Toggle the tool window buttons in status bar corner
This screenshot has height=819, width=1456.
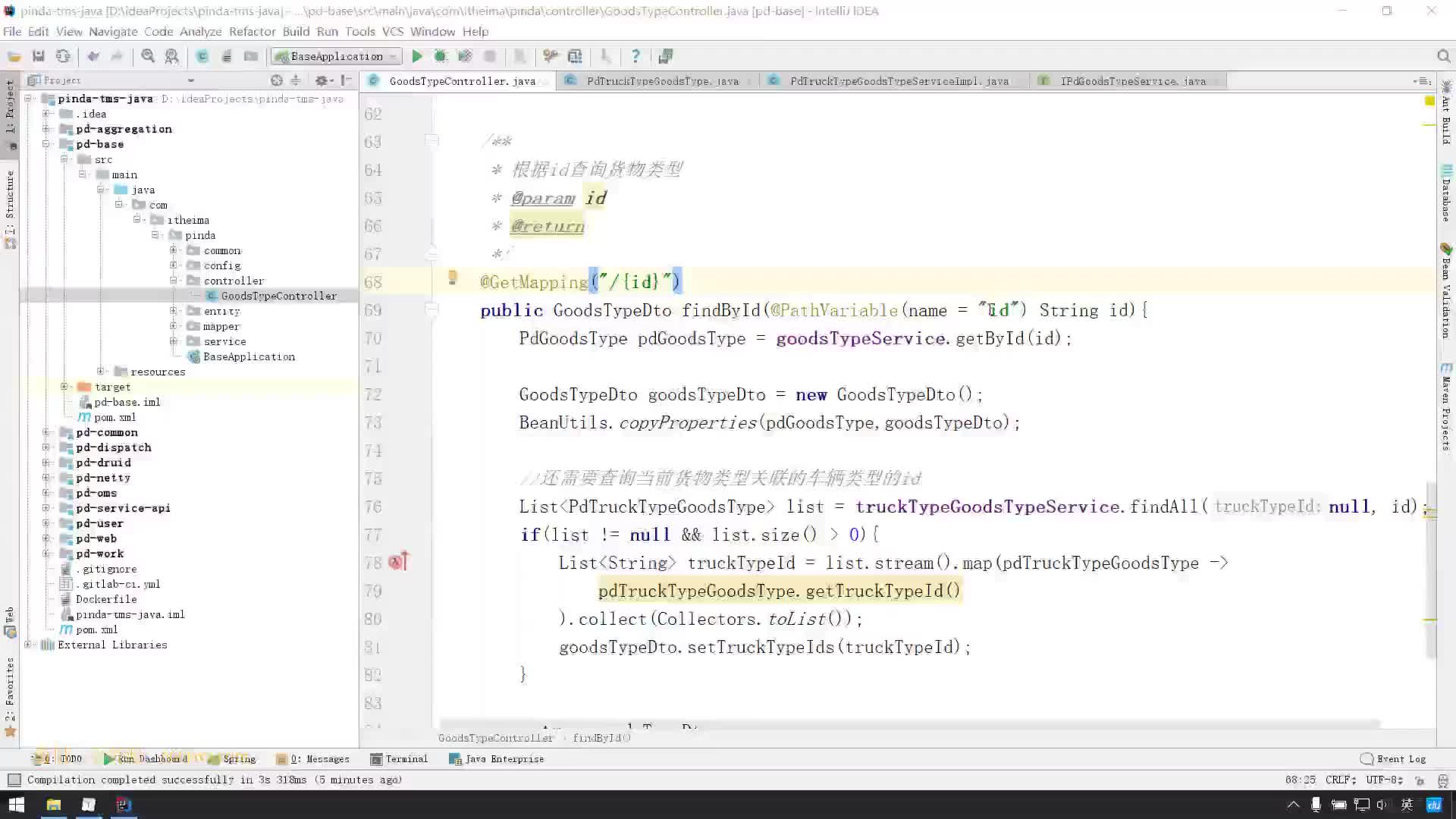(x=14, y=780)
